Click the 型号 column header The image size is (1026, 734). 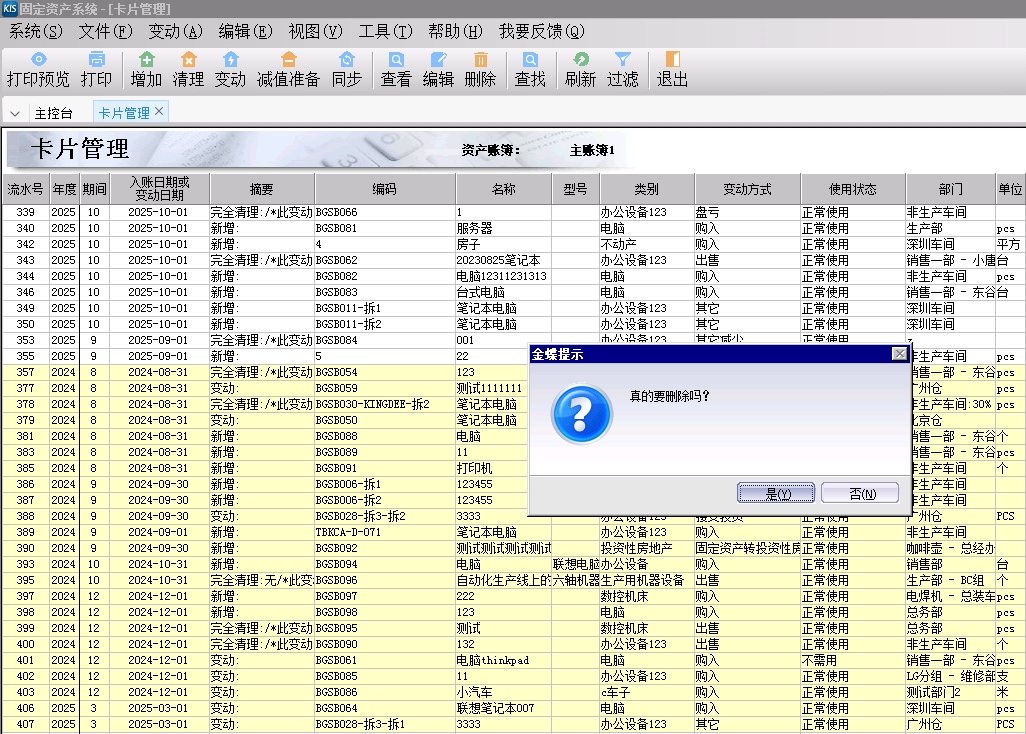pyautogui.click(x=576, y=189)
